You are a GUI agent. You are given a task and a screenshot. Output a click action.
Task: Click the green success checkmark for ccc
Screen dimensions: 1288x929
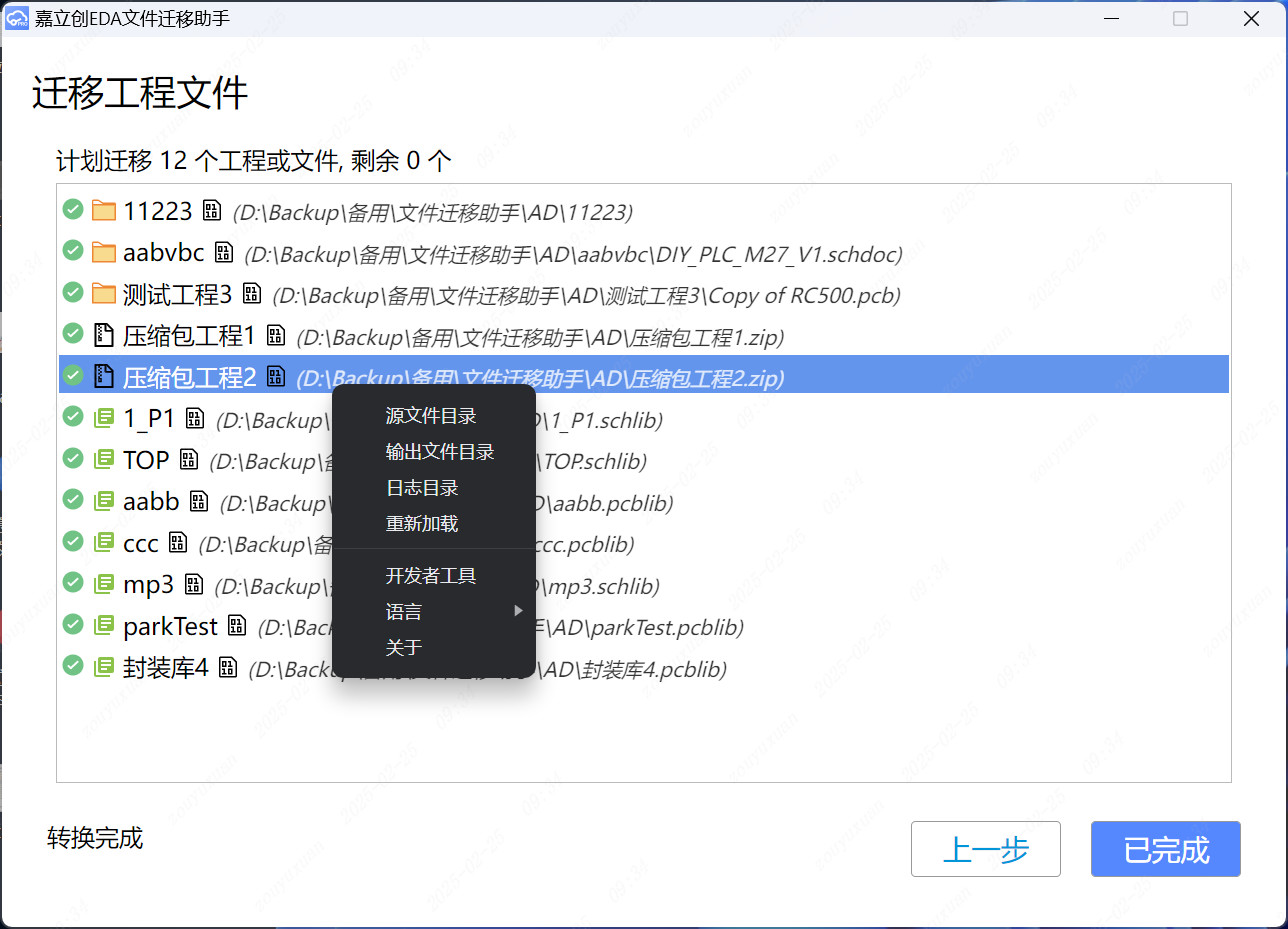[x=73, y=541]
